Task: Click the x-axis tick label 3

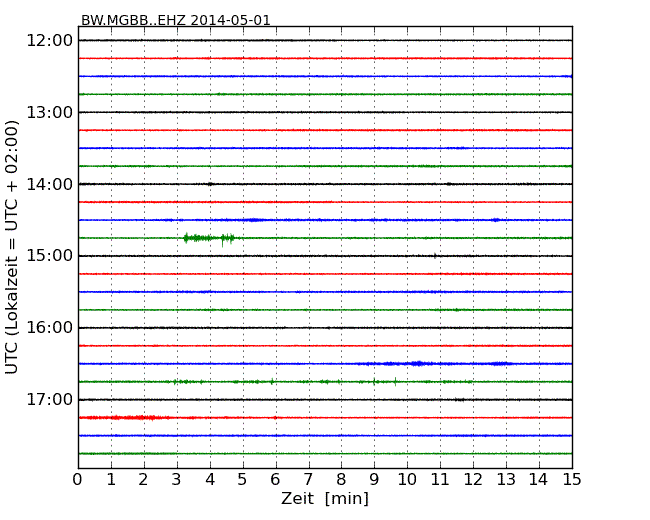Action: 177,480
